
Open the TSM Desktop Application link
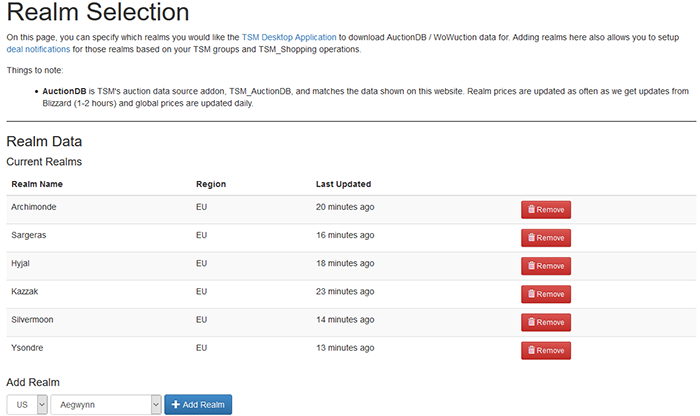(289, 37)
